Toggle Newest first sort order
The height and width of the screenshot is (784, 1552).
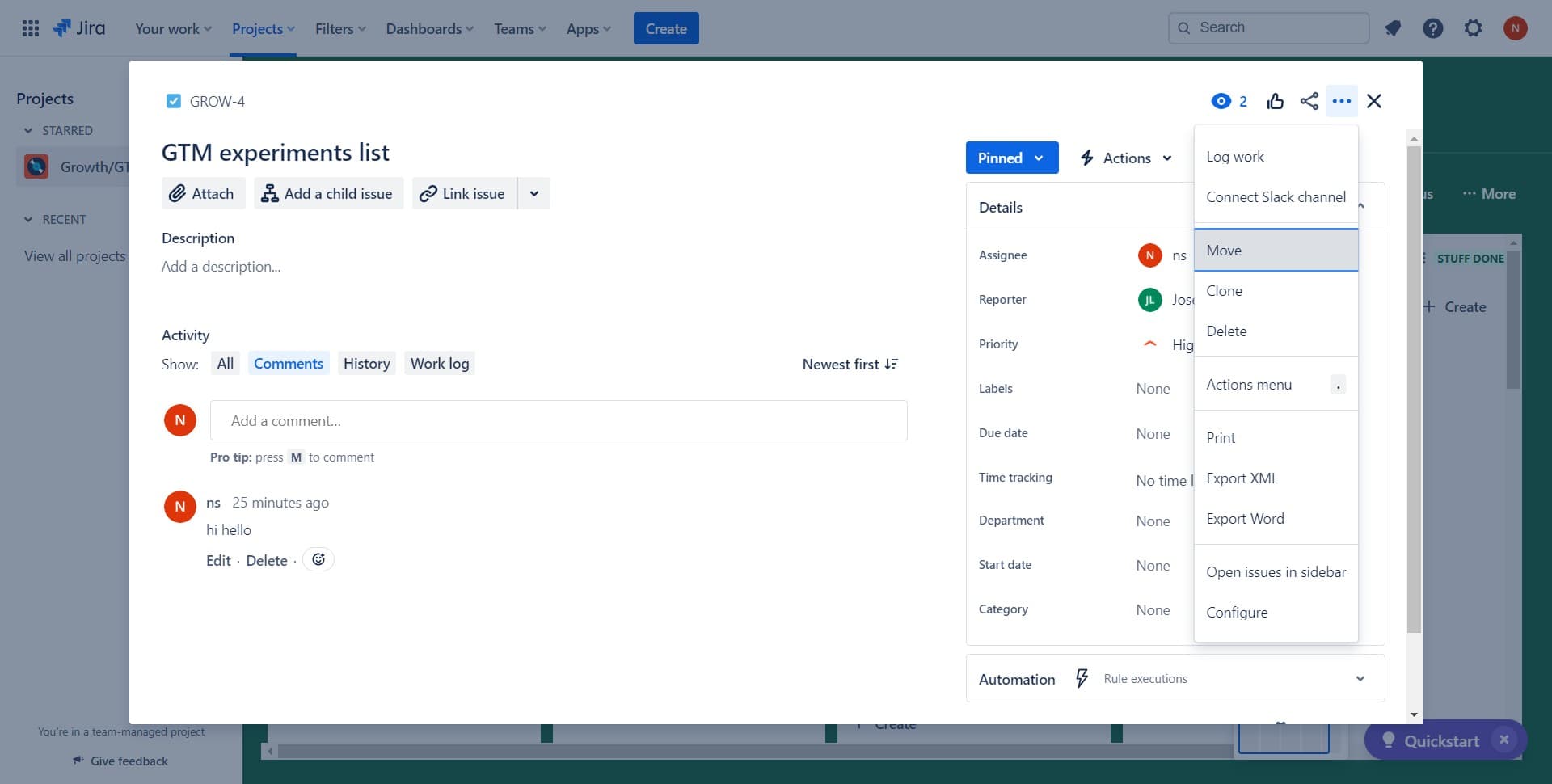coord(850,365)
